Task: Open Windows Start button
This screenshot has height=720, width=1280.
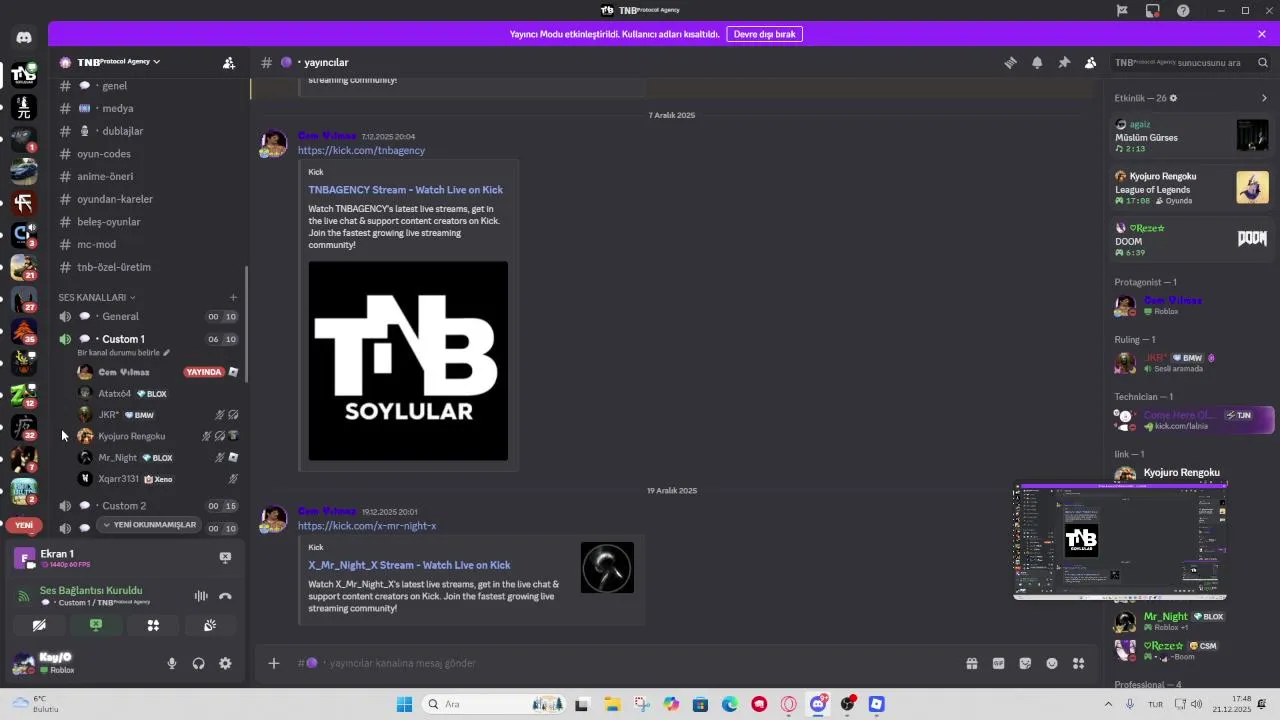Action: coord(404,704)
